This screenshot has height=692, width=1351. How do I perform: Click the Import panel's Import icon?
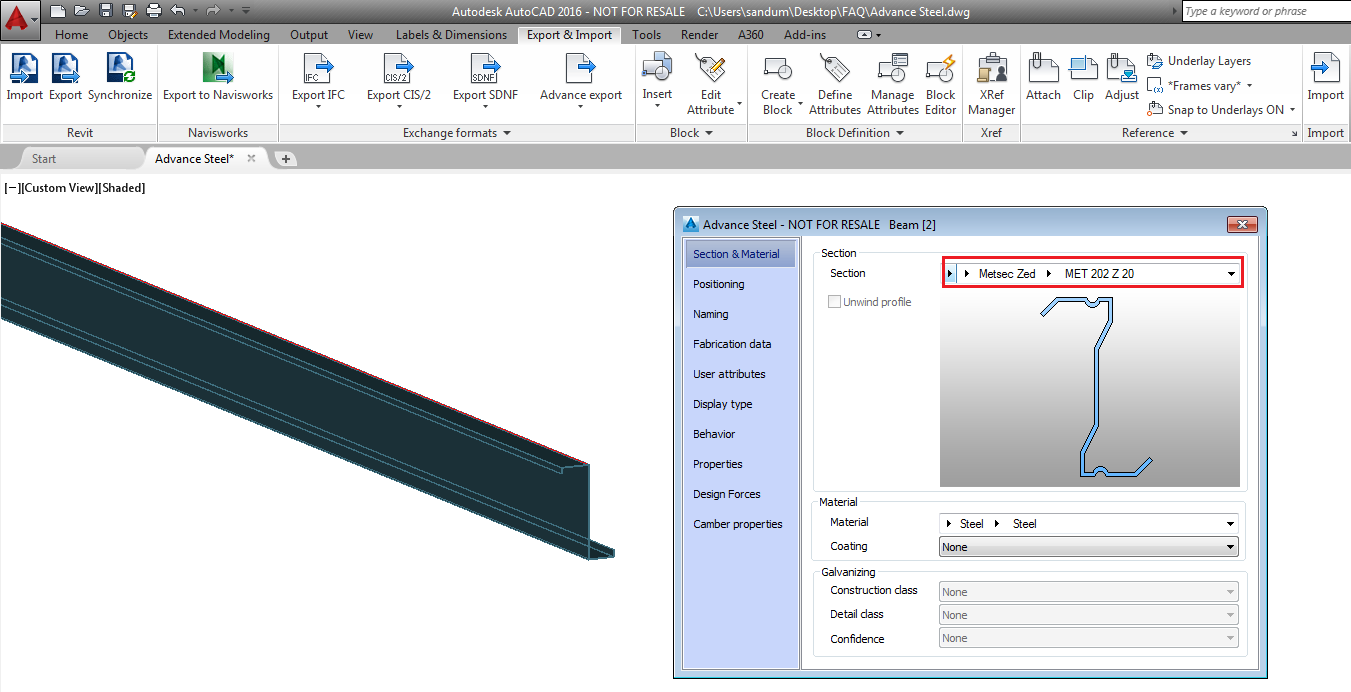point(1326,69)
